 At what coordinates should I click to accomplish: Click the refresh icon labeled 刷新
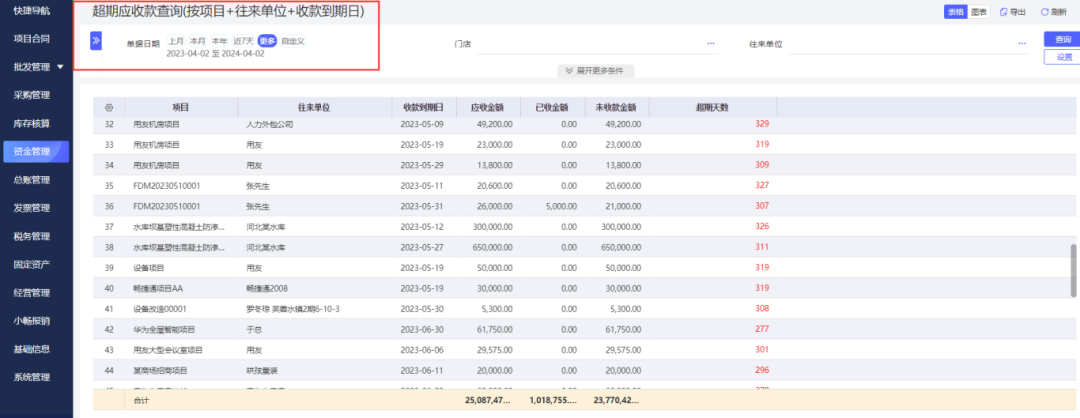click(x=1044, y=12)
